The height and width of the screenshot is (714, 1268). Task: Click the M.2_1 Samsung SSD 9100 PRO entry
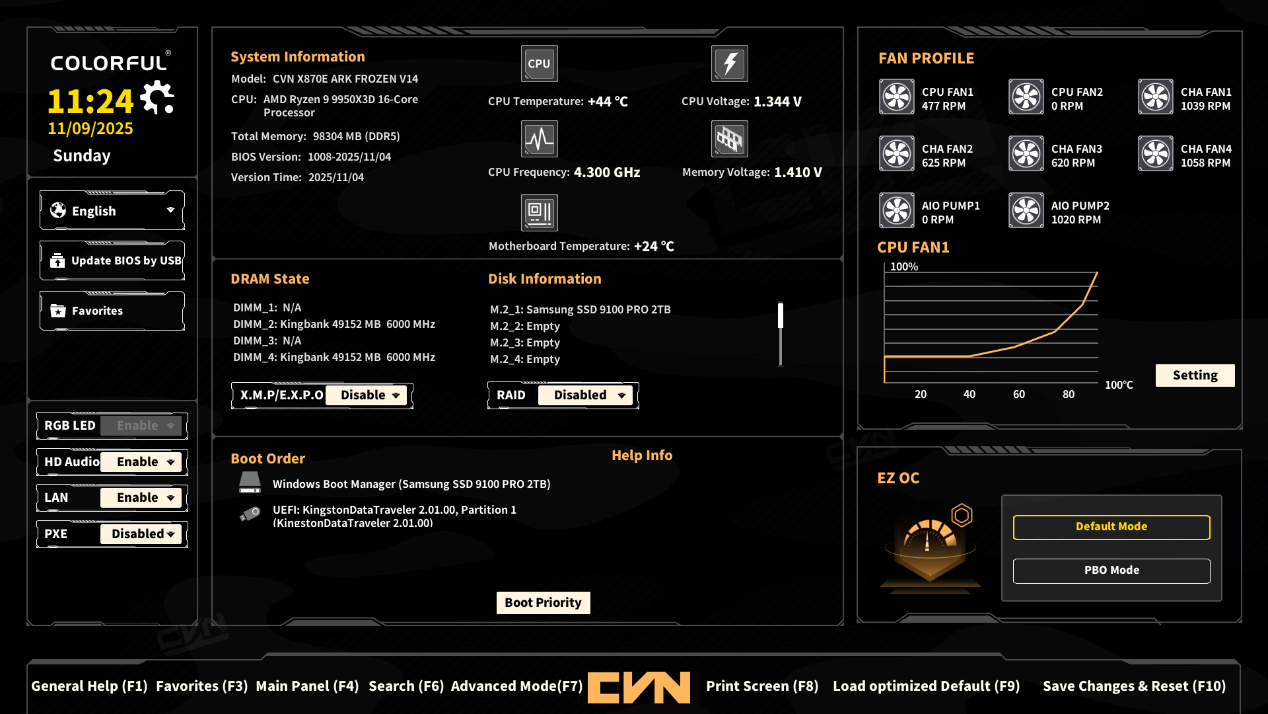pyautogui.click(x=580, y=310)
